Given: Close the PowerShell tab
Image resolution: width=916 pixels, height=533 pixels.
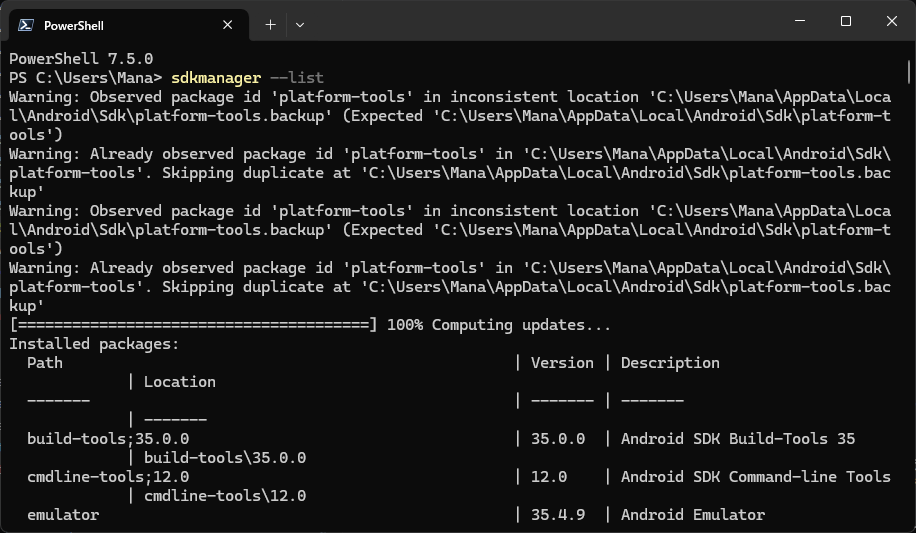Looking at the screenshot, I should [228, 25].
